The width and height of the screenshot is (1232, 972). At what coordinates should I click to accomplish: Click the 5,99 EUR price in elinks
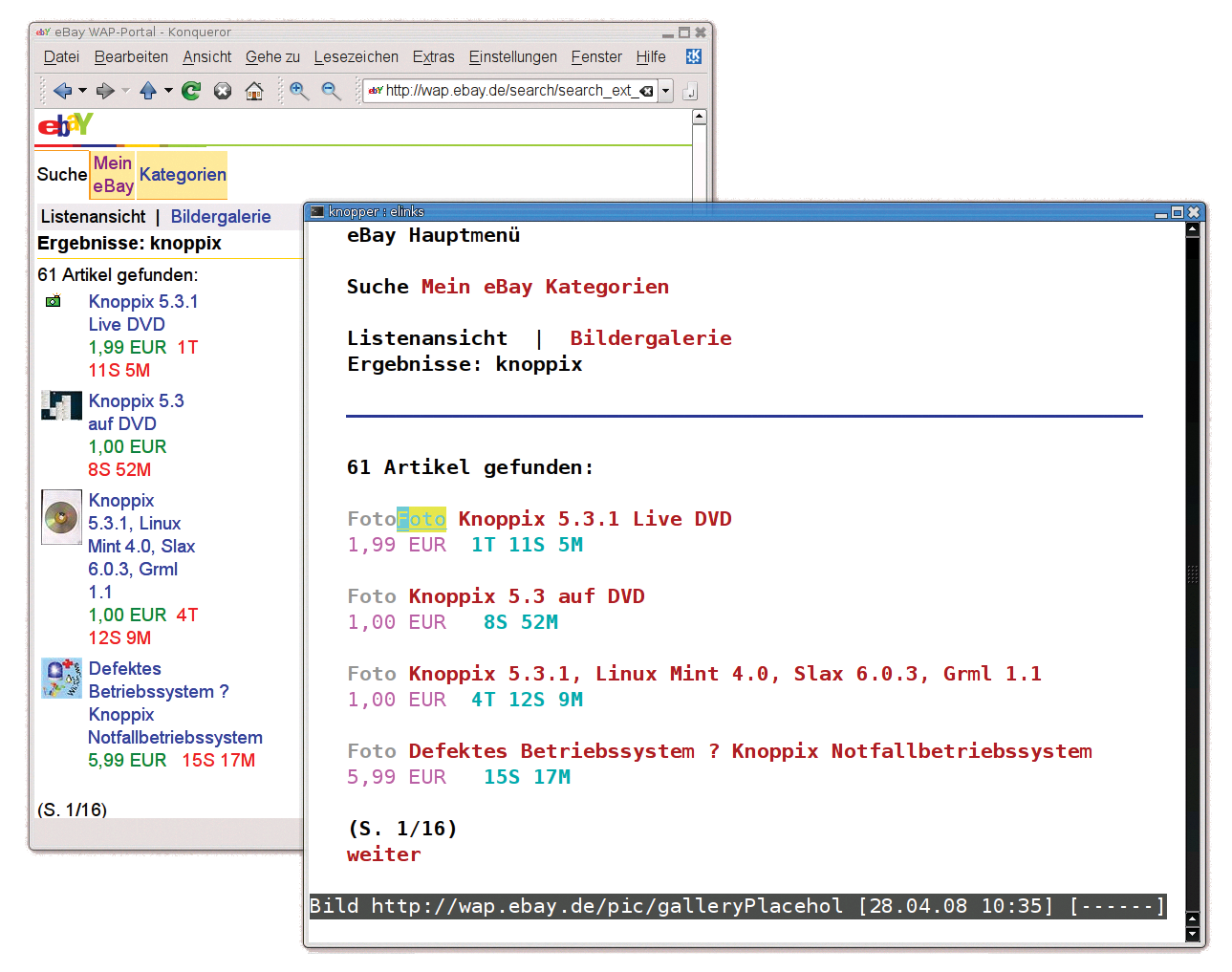click(x=397, y=777)
